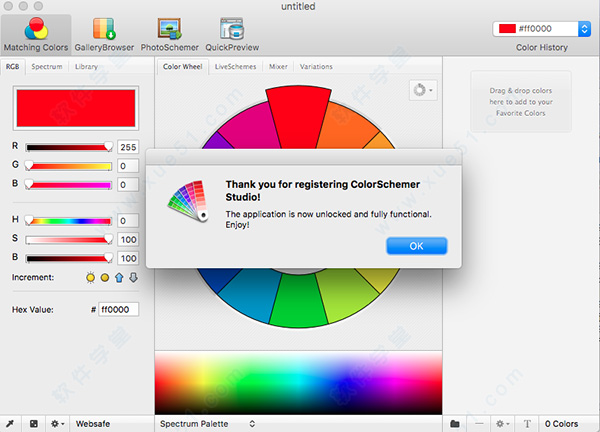Open the Spectrum Palette selector dropdown

click(x=207, y=424)
